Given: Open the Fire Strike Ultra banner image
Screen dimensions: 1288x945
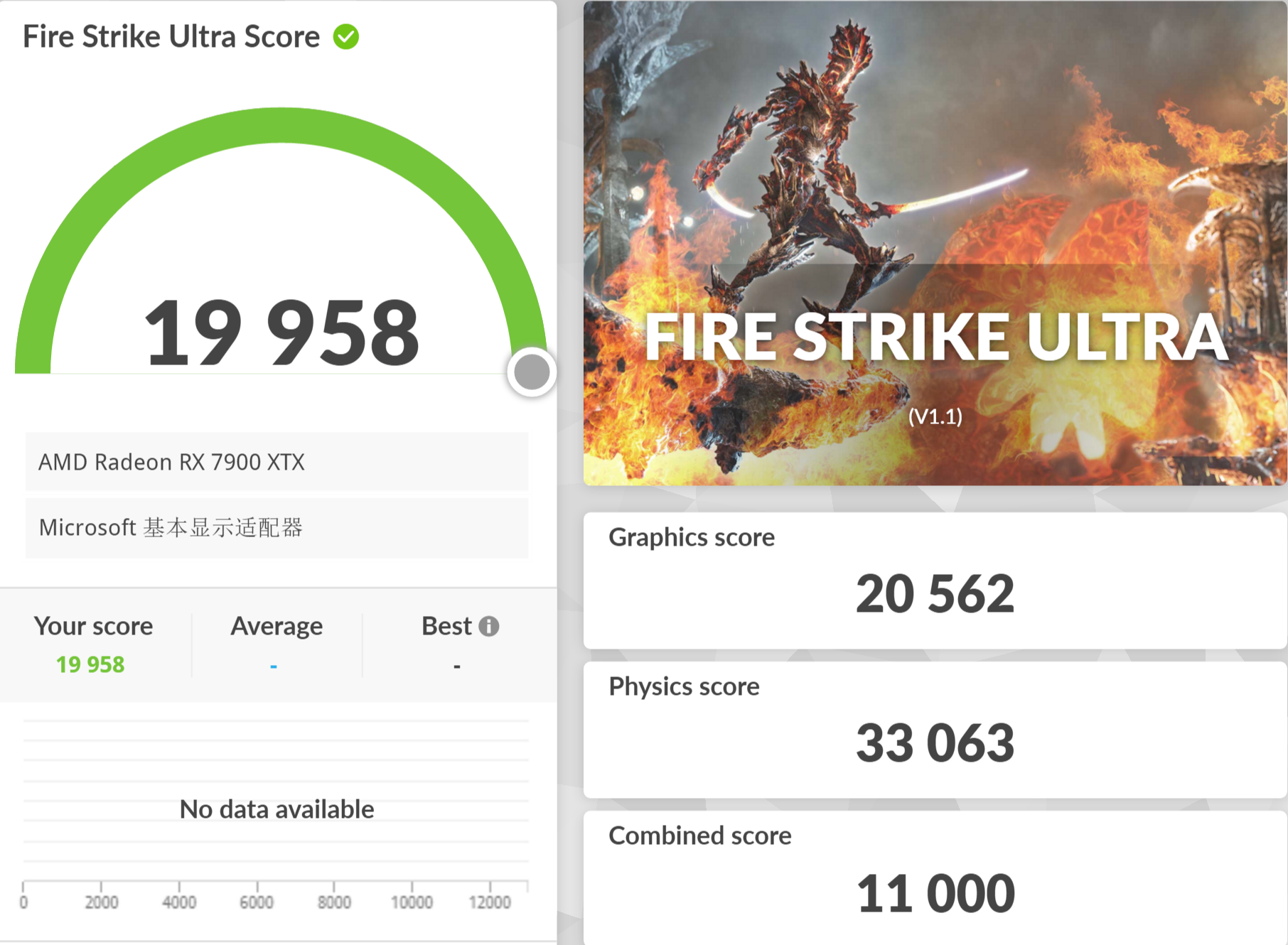Looking at the screenshot, I should click(935, 243).
